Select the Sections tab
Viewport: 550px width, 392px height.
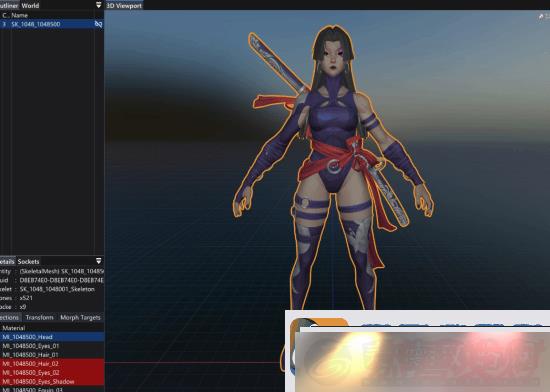pyautogui.click(x=10, y=317)
